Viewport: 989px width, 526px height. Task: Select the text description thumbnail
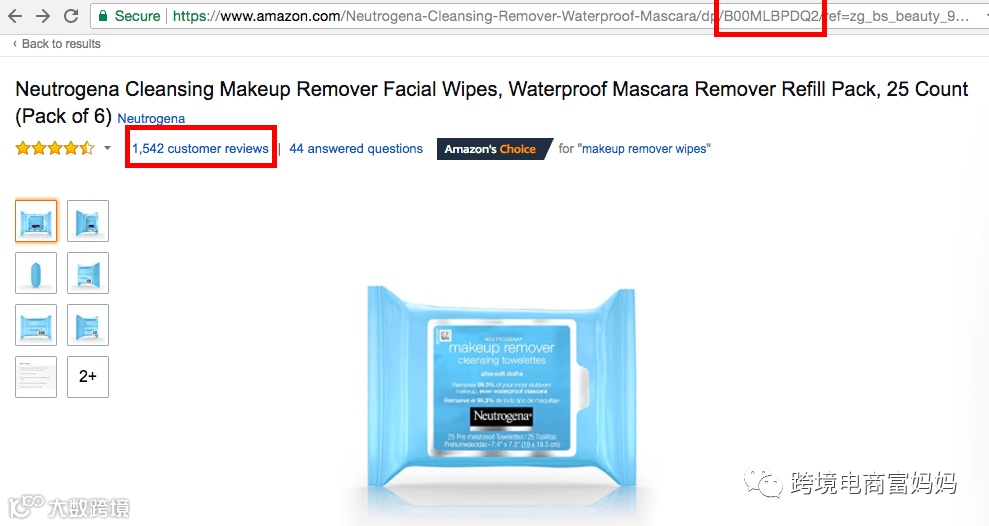(x=36, y=377)
